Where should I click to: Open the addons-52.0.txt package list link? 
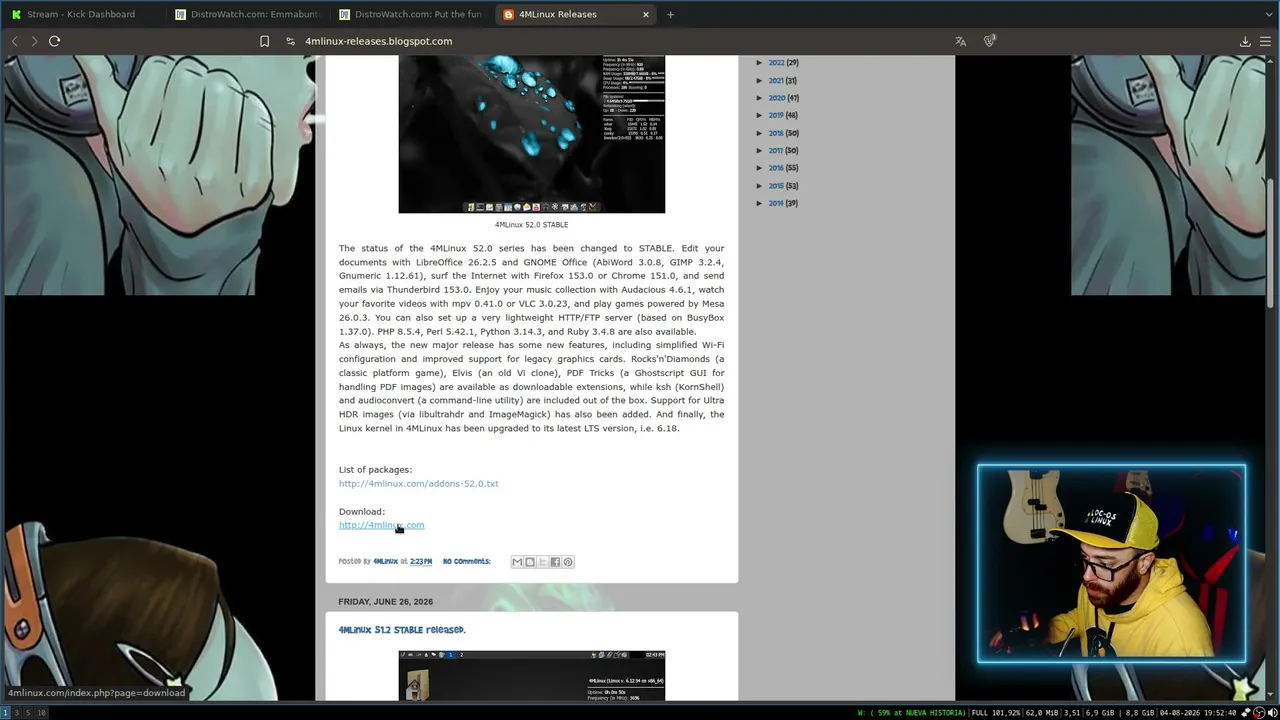click(418, 484)
